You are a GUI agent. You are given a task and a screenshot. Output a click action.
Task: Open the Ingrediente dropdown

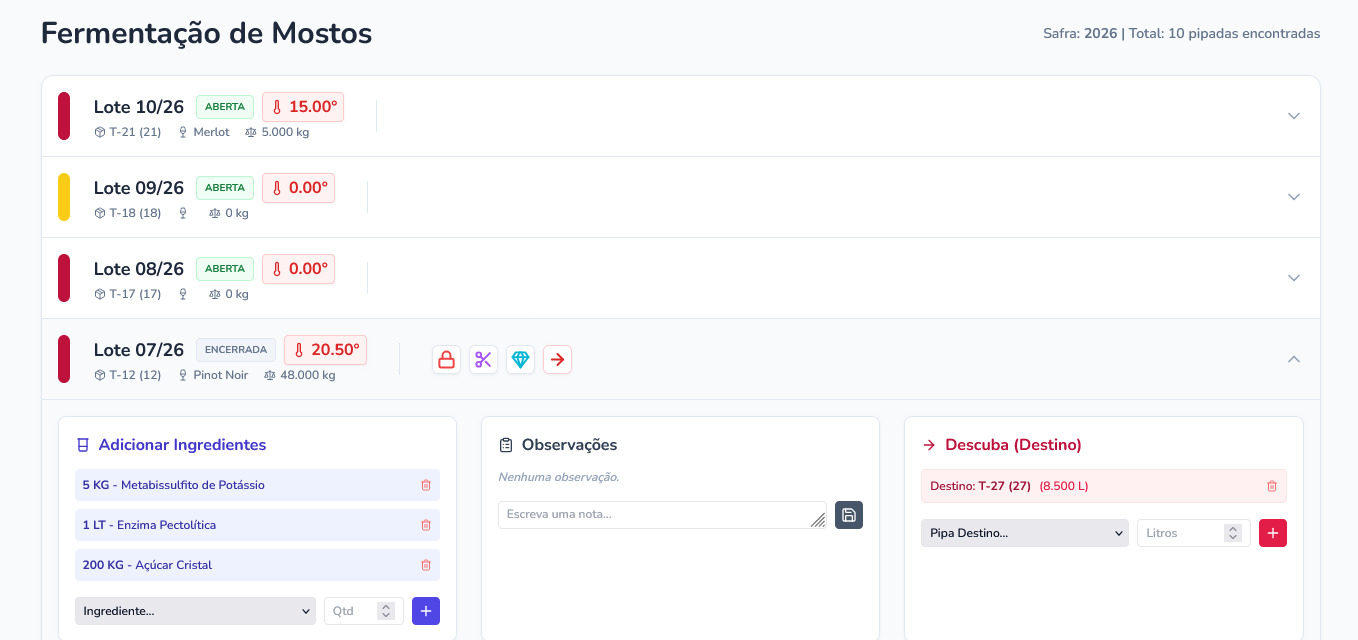point(195,611)
